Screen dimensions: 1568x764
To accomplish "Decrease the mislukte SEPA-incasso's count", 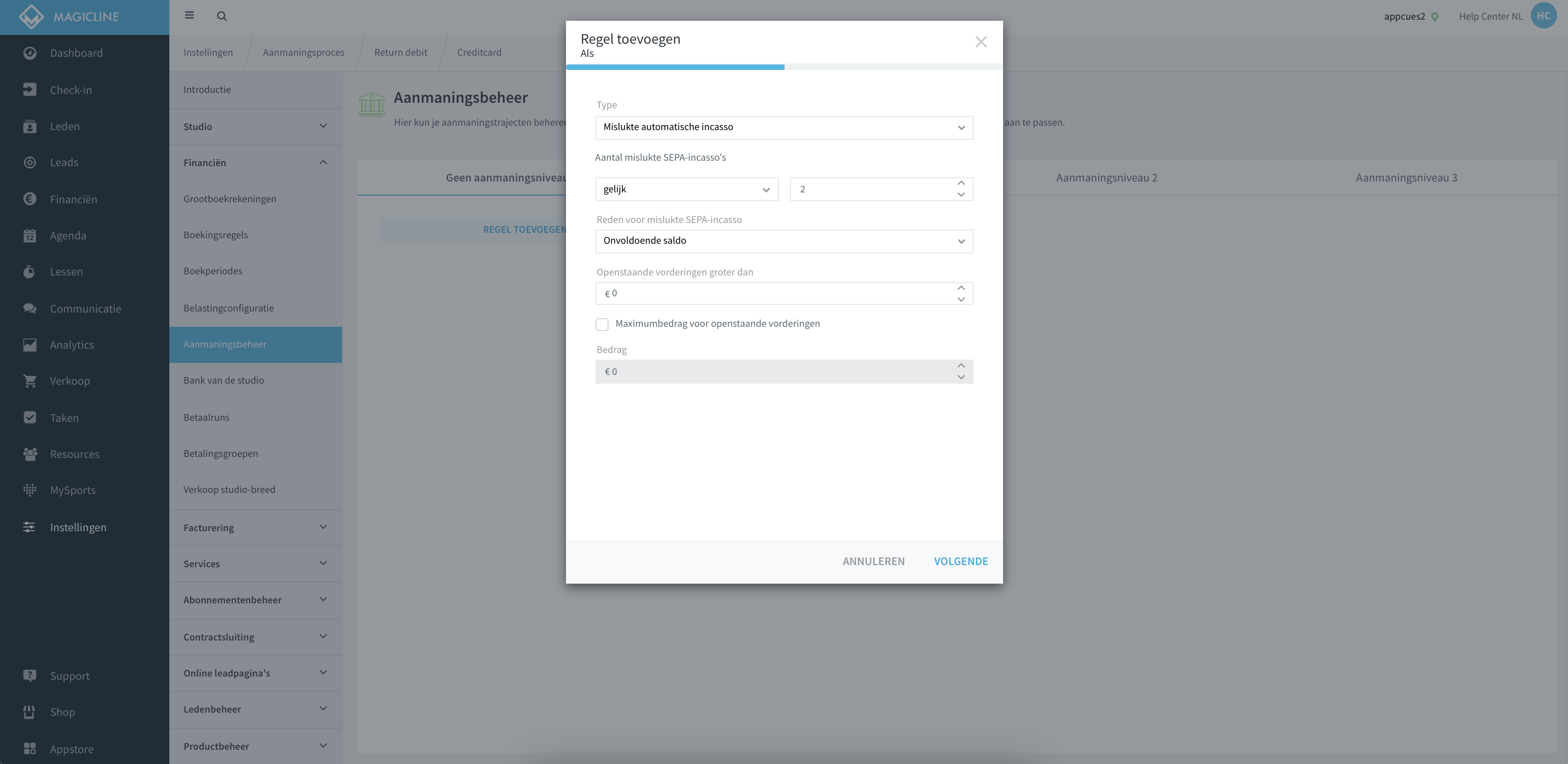I will point(961,195).
